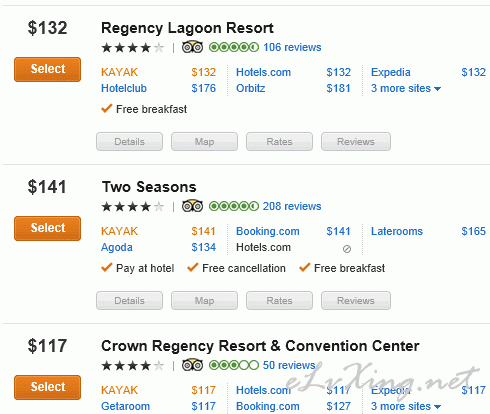490x414 pixels.
Task: Select the $117 Crown Regency deal
Action: tap(47, 387)
